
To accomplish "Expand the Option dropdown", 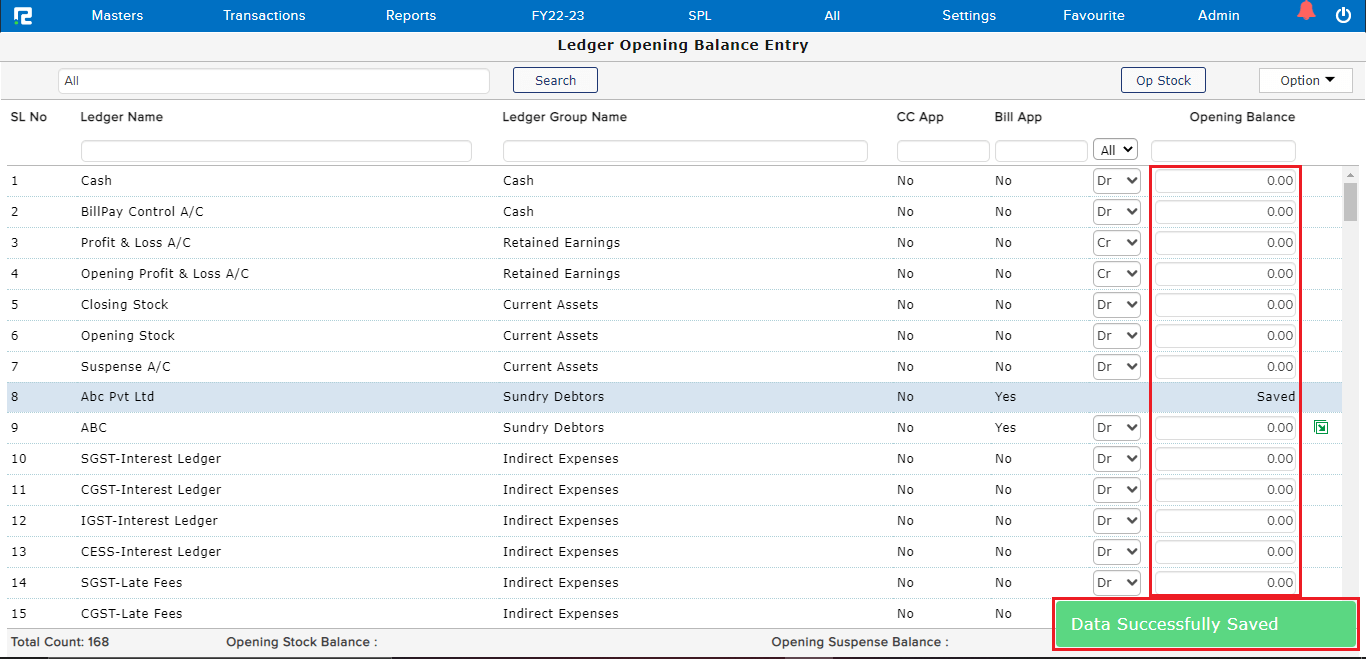I will point(1305,81).
